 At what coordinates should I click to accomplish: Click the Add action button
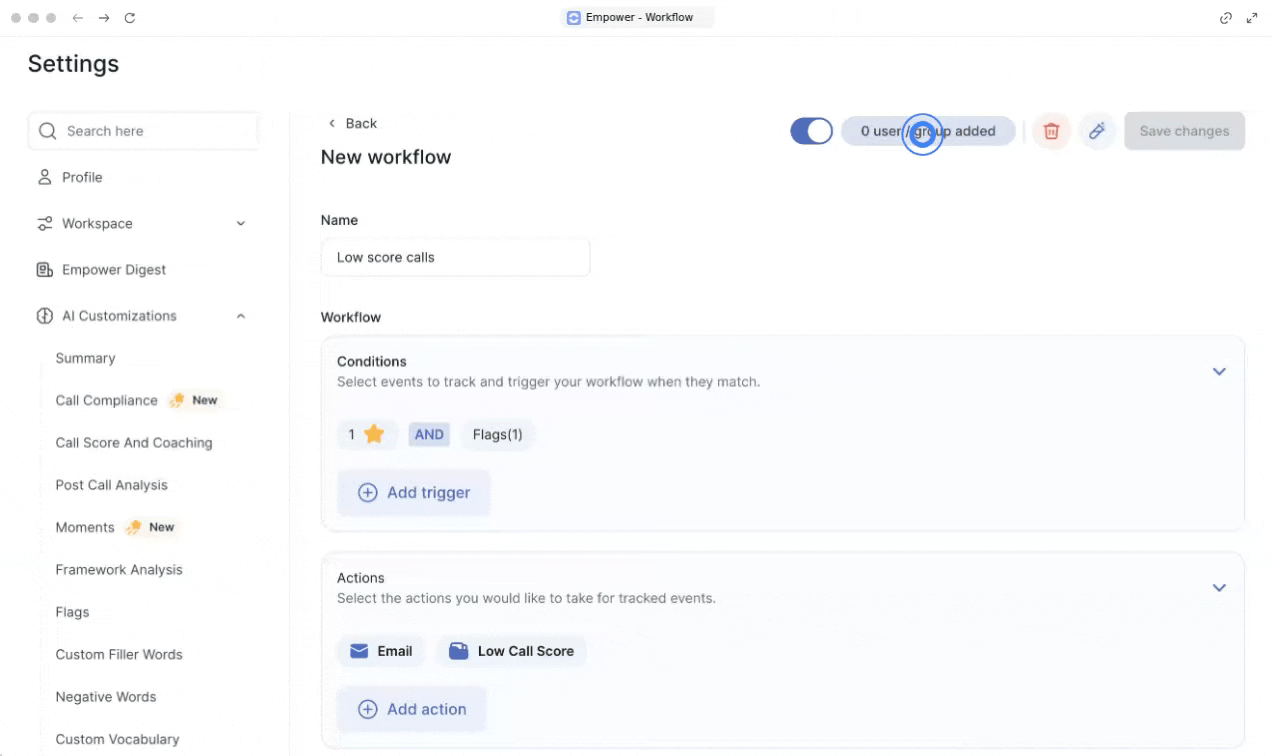(x=412, y=709)
